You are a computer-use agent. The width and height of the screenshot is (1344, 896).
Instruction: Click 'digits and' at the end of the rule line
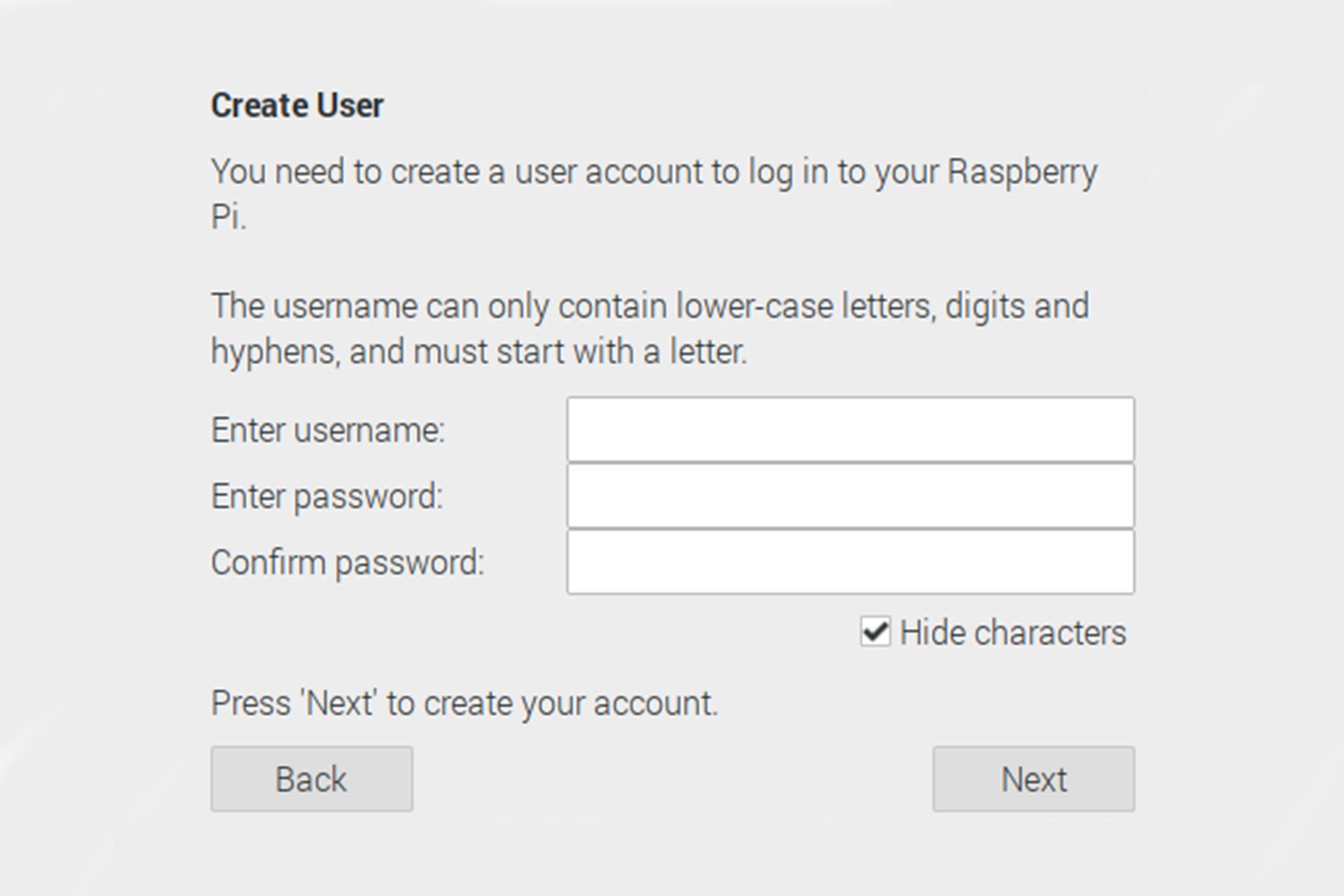(x=1016, y=307)
